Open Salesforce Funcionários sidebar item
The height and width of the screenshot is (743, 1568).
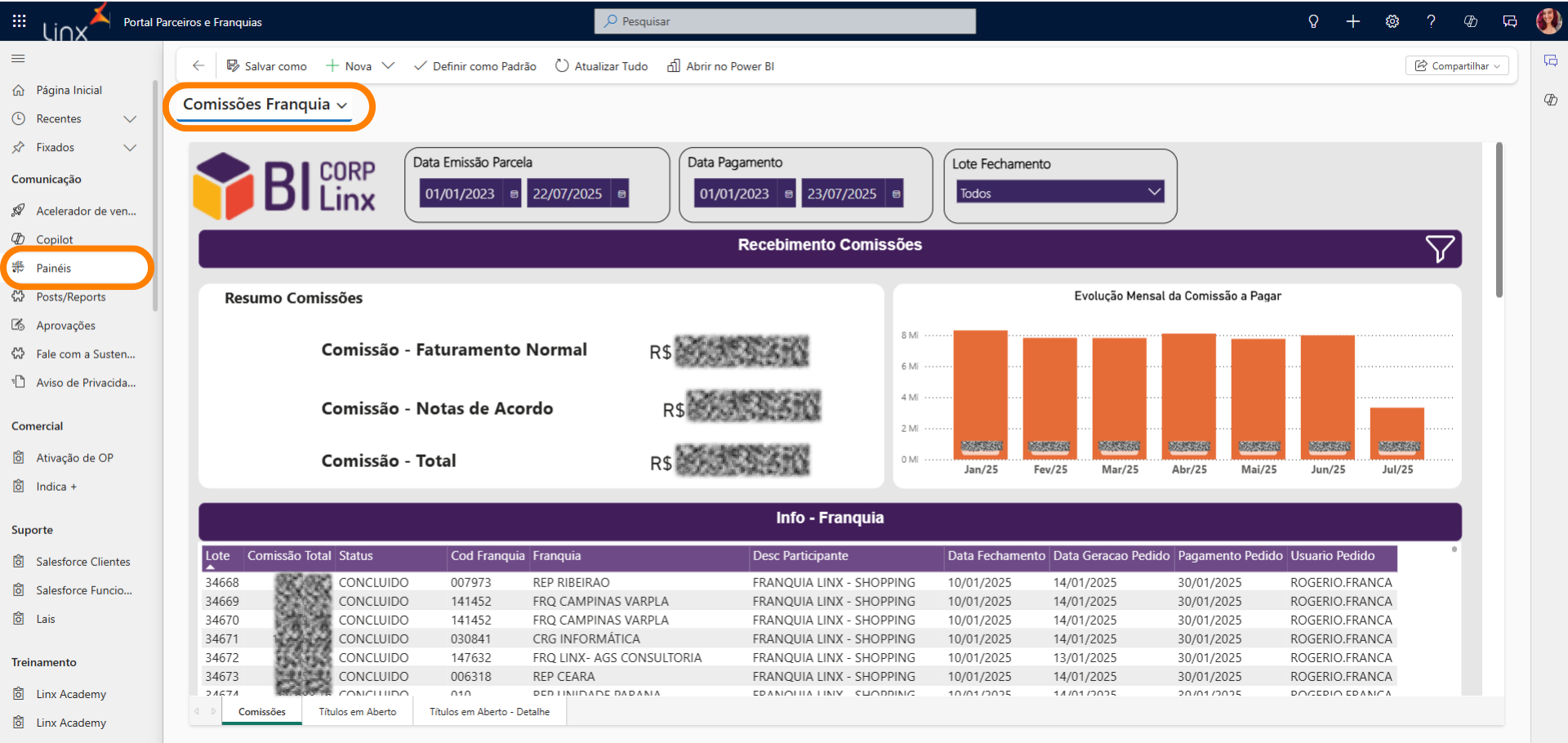click(73, 590)
